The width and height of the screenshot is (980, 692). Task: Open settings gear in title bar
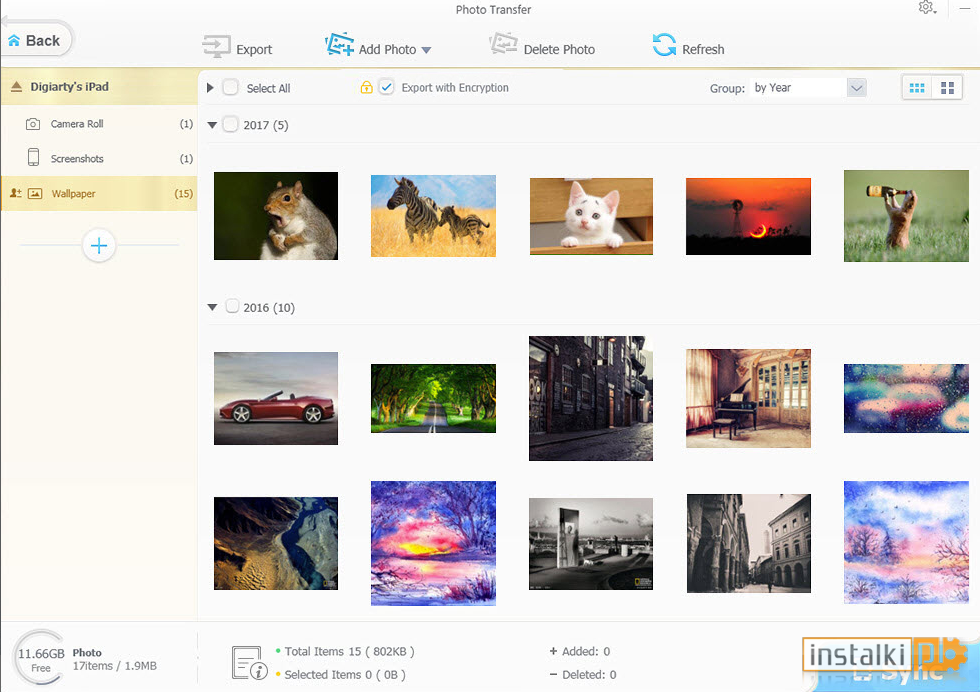tap(926, 8)
